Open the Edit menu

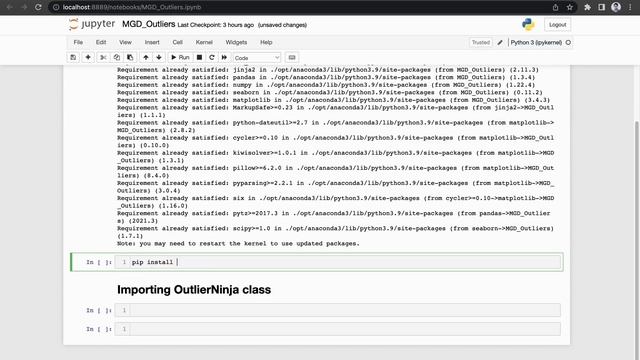tap(101, 42)
